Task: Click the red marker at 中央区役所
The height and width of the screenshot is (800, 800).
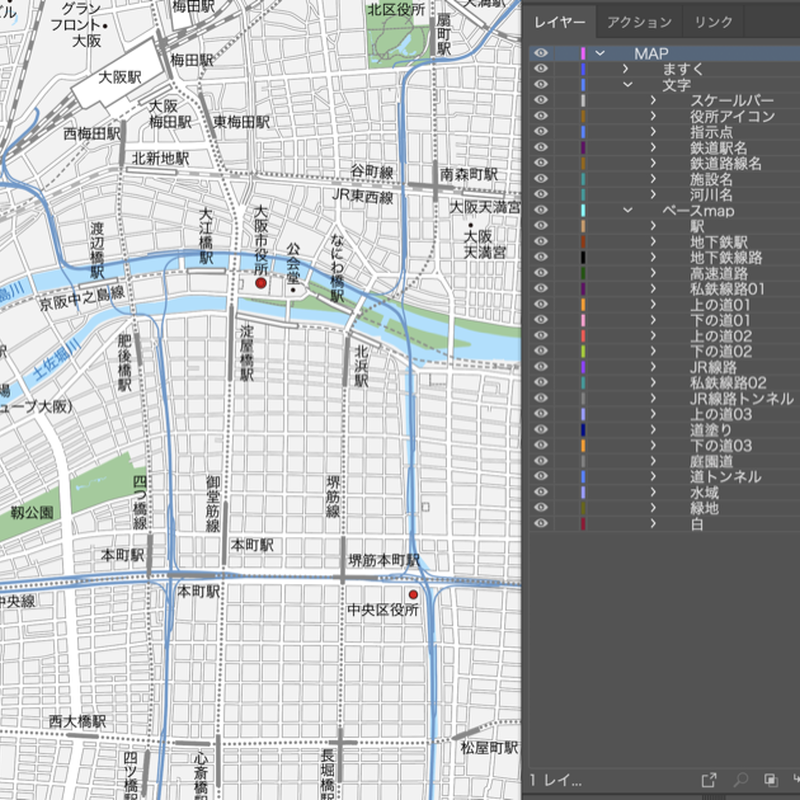Action: [x=412, y=594]
